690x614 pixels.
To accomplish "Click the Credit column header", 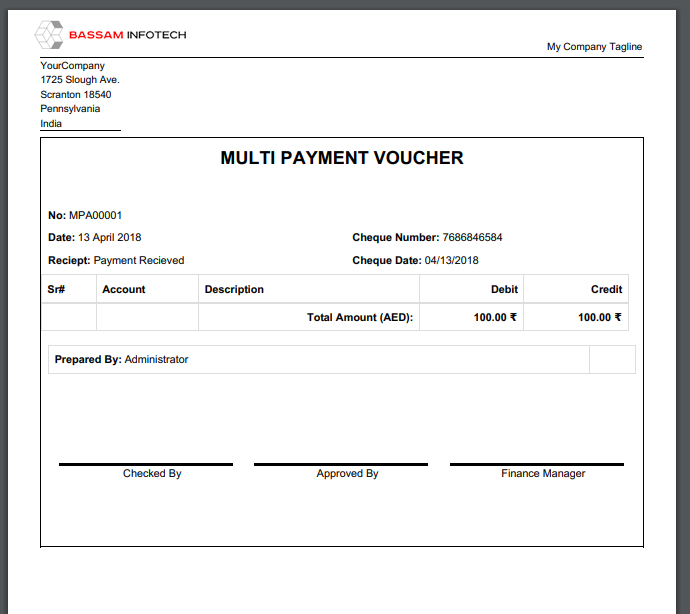I will 606,289.
